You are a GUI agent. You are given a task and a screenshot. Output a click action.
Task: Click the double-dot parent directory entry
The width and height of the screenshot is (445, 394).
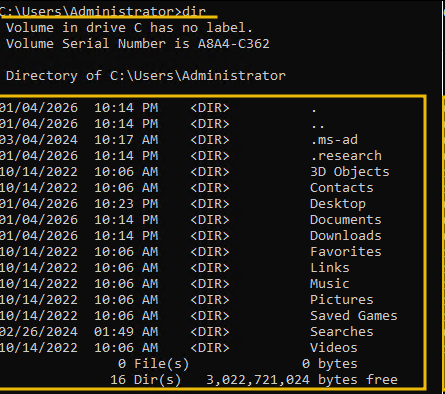pos(318,126)
